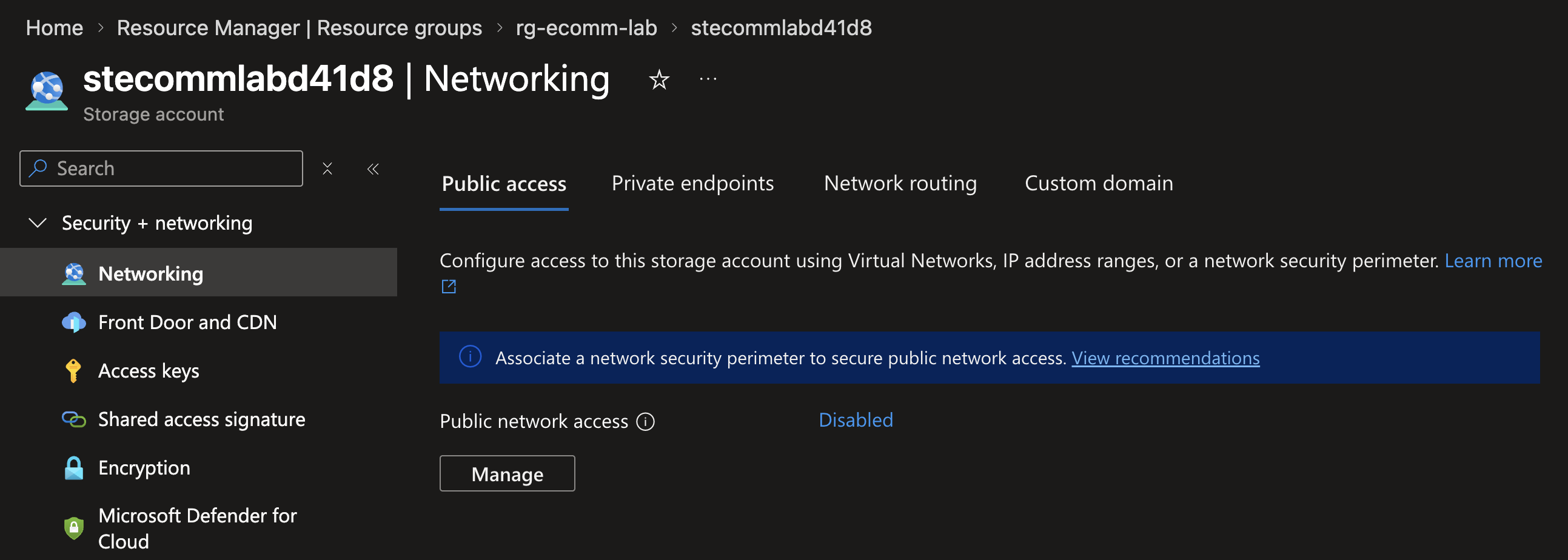The image size is (1568, 560).
Task: Follow the View recommendations link
Action: pyautogui.click(x=1165, y=358)
